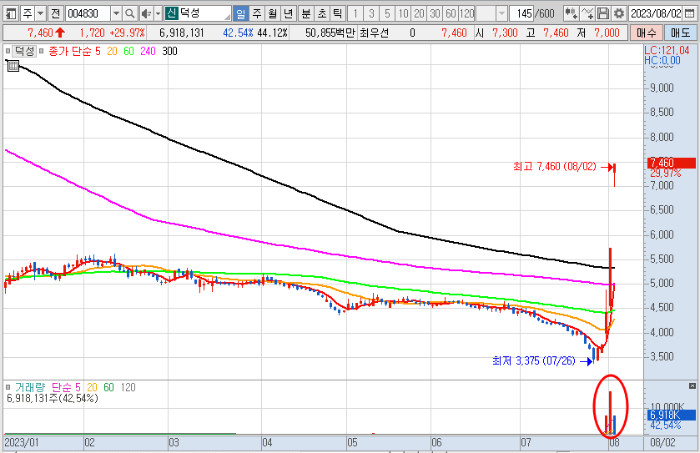Image resolution: width=700 pixels, height=453 pixels.
Task: Select the 주 weekly chart period
Action: click(257, 14)
